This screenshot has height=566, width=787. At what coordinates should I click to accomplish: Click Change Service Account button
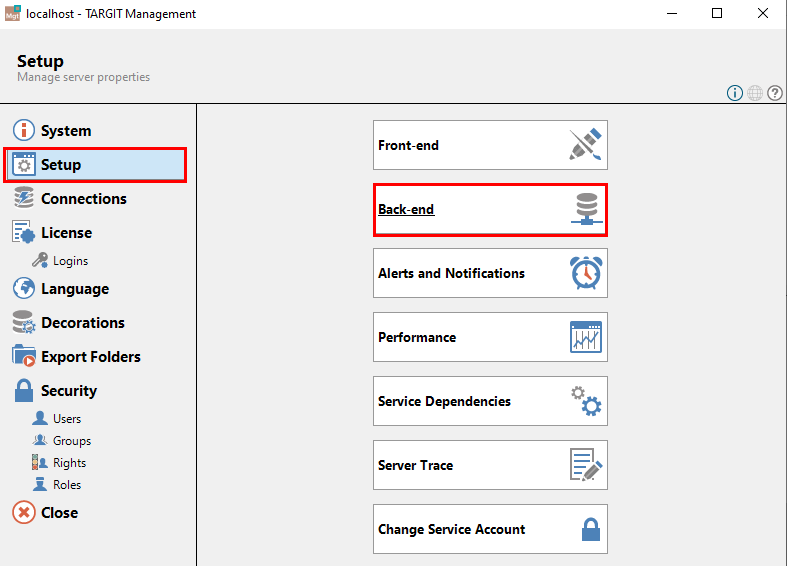coord(490,529)
